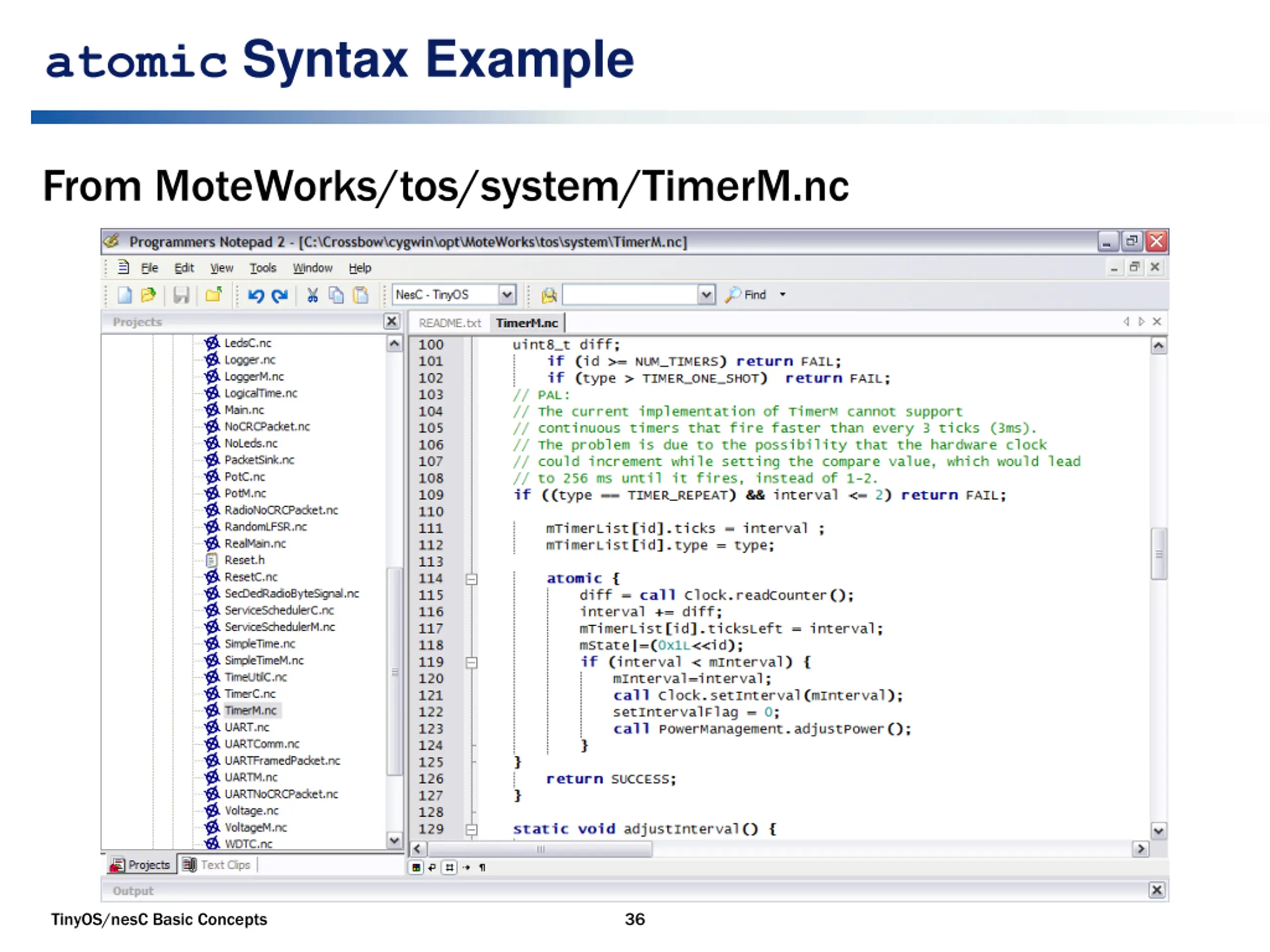Viewport: 1270px width, 952px height.
Task: Minimize the inner document window
Action: tap(1114, 267)
